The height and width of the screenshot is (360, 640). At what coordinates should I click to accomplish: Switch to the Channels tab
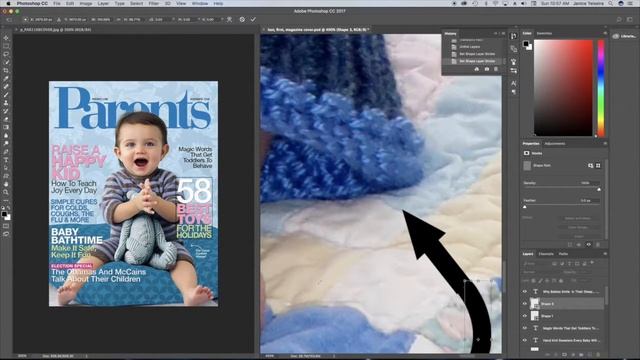[546, 254]
